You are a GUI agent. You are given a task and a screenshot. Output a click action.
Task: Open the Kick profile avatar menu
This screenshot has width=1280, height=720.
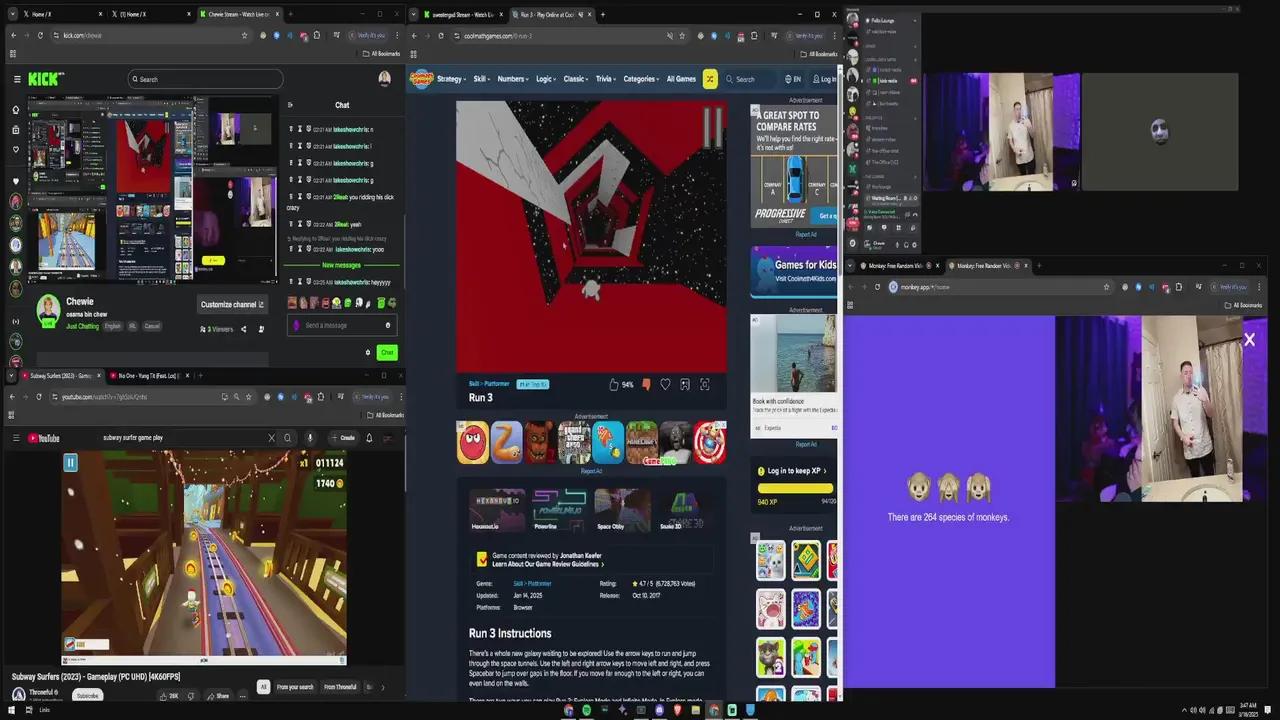tap(384, 79)
